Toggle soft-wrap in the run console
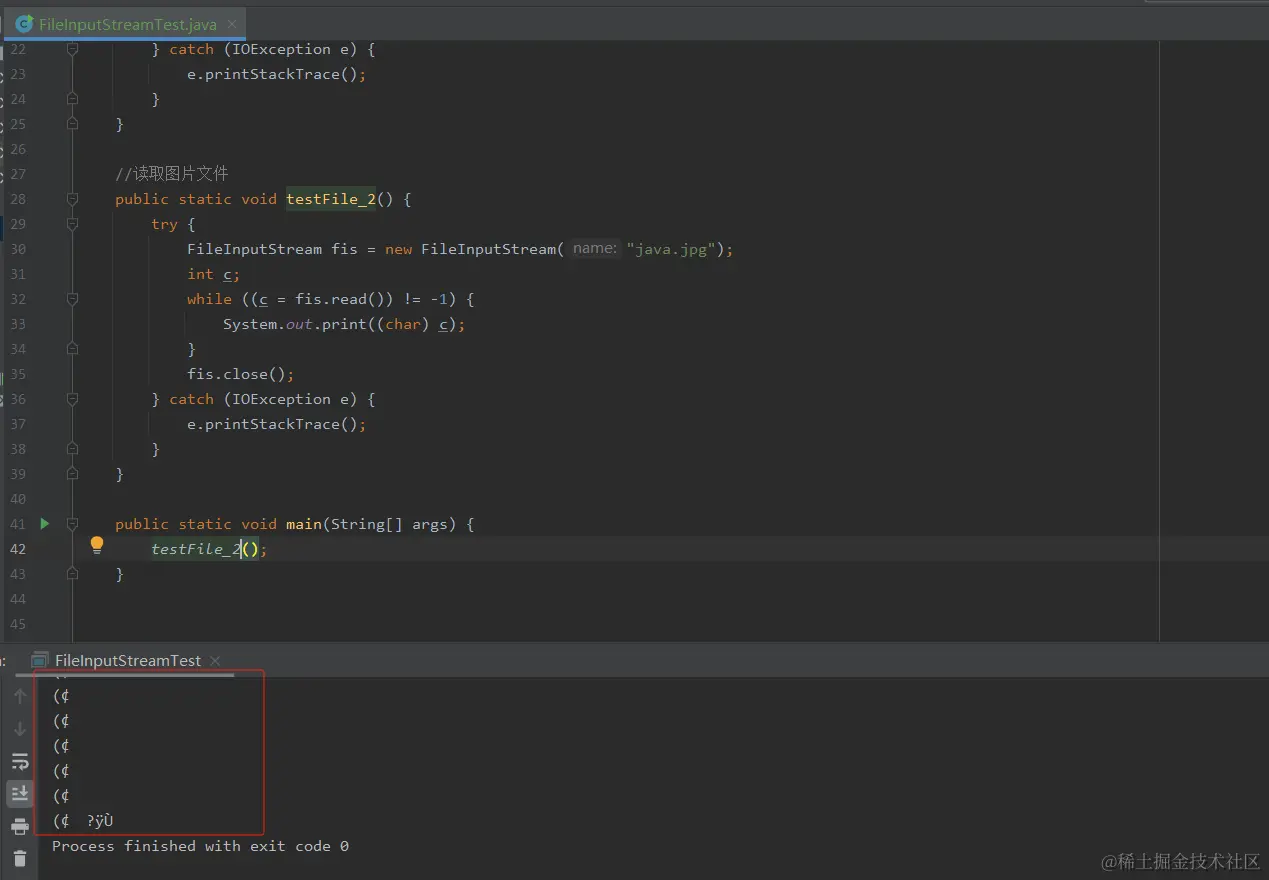 click(20, 762)
